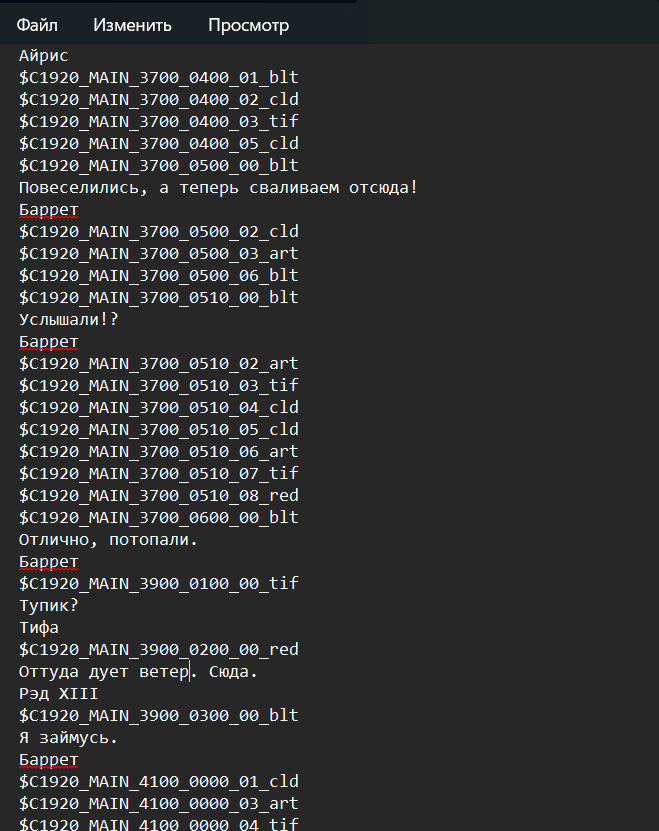Open the Изменить menu
Screen dimensions: 659x831
pyautogui.click(x=133, y=25)
